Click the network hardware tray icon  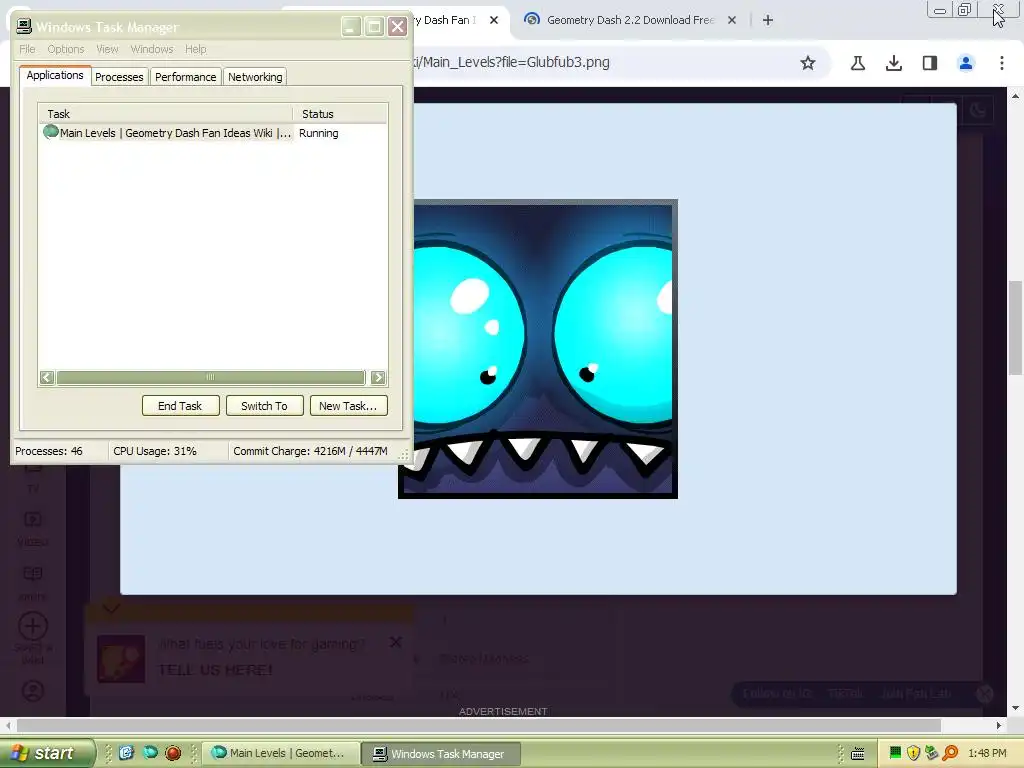coord(932,753)
